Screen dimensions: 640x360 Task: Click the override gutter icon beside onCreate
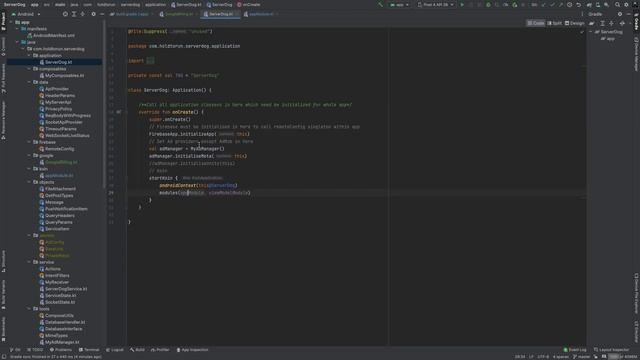[x=119, y=112]
